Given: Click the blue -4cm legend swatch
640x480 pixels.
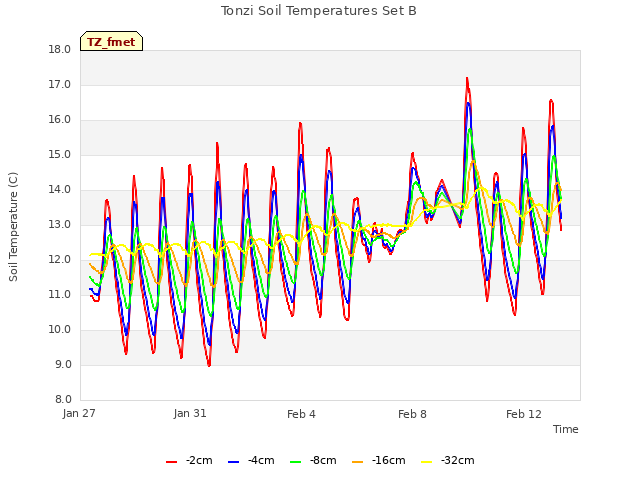Looking at the screenshot, I should (233, 462).
